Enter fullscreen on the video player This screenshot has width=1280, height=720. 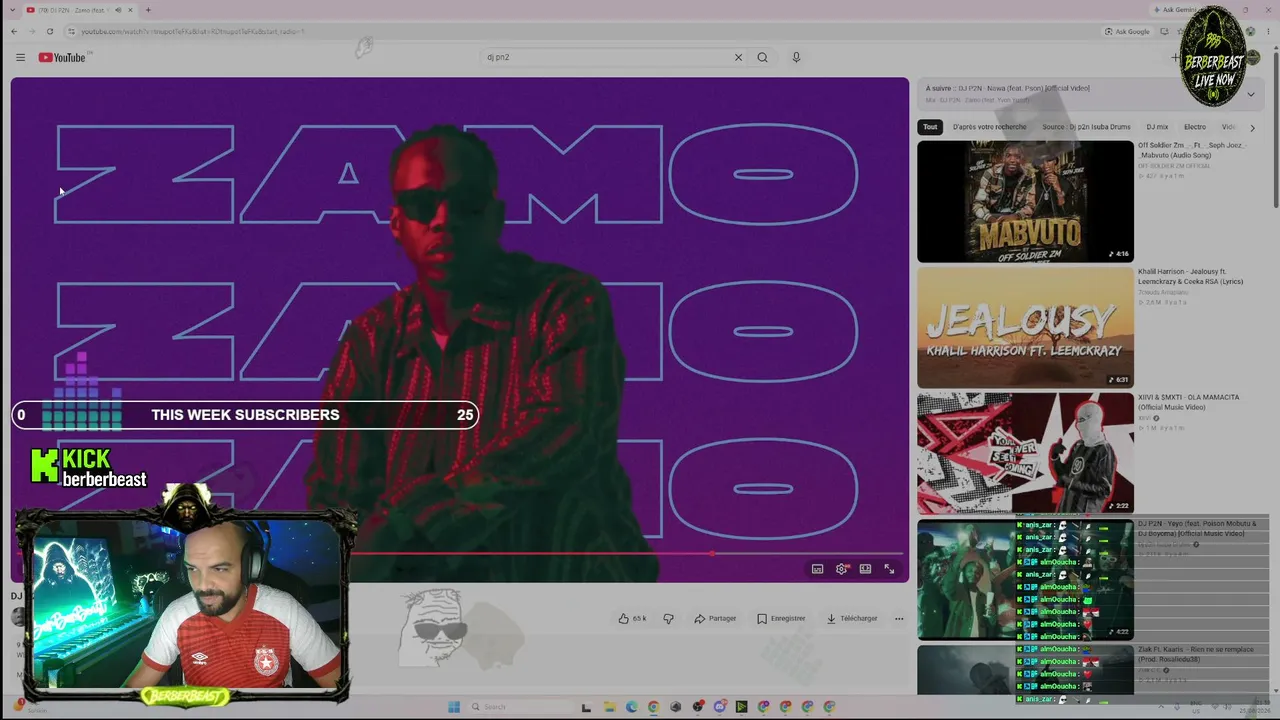[x=889, y=569]
